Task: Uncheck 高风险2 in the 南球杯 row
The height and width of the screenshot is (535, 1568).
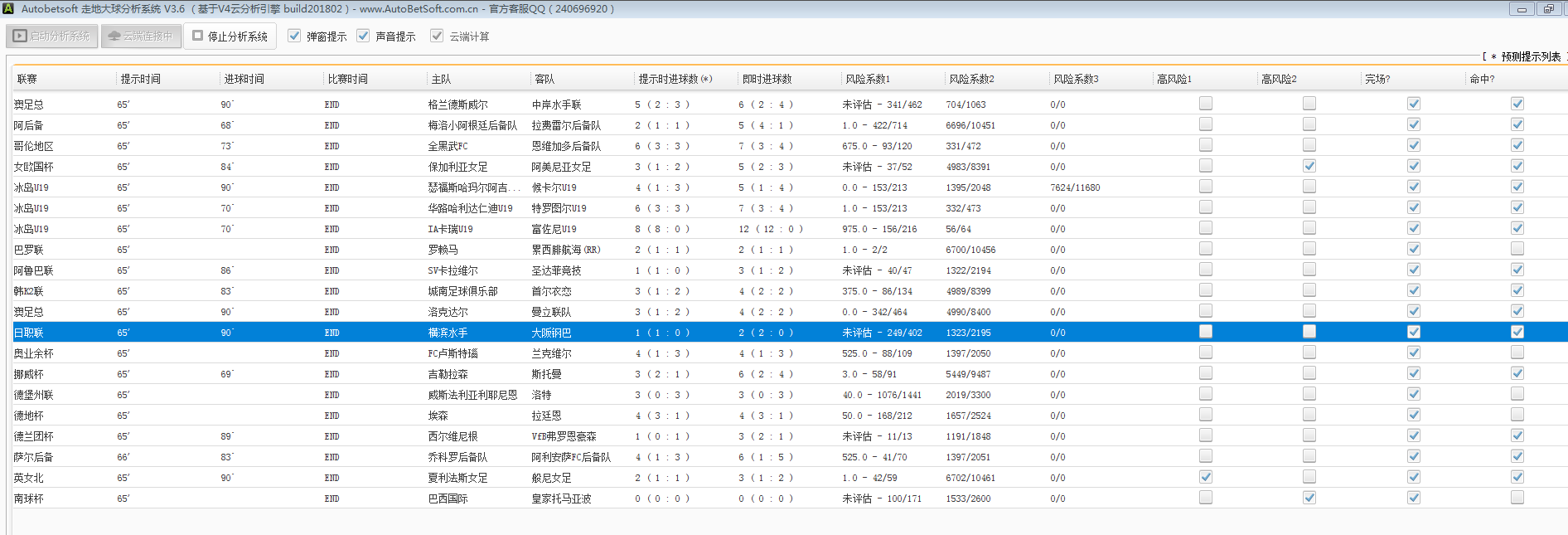Action: point(1309,498)
